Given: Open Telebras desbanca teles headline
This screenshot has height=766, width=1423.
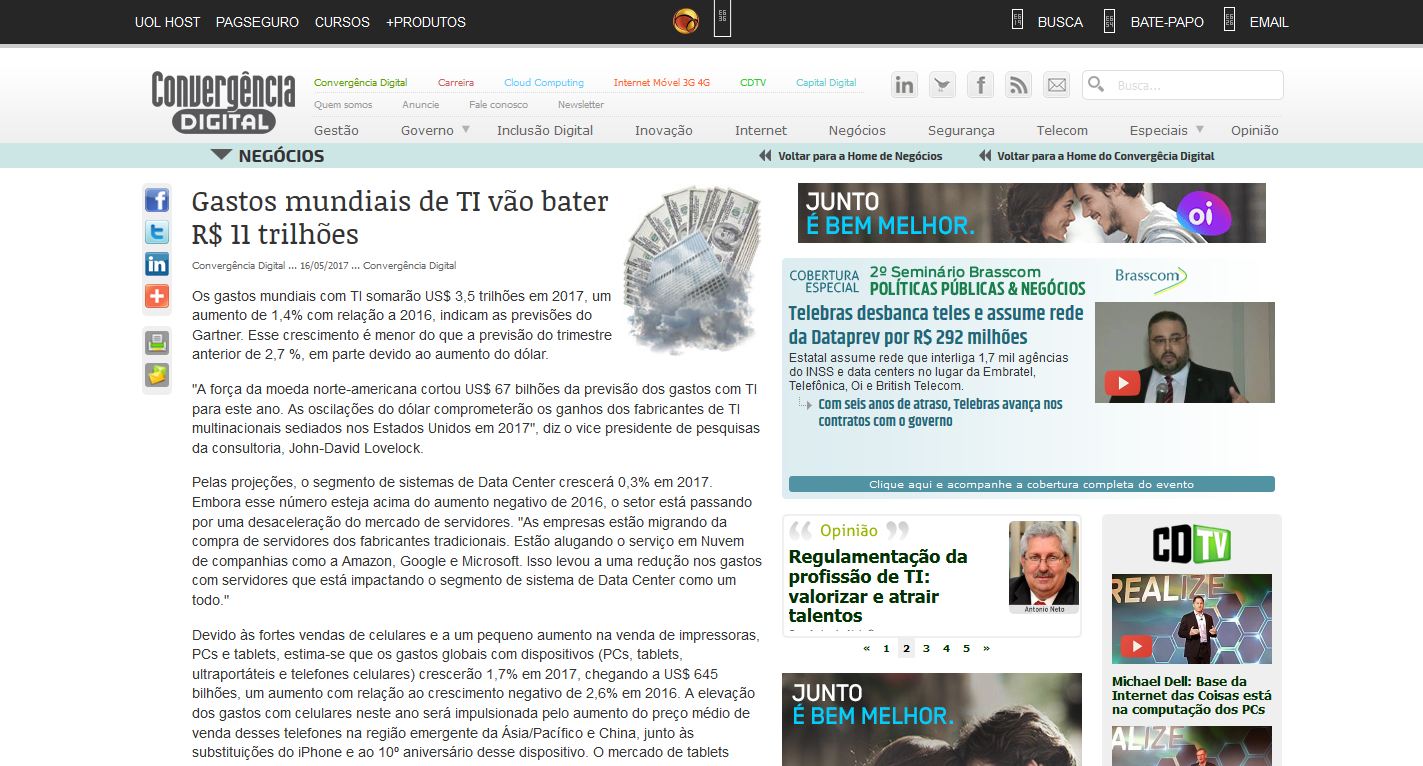Looking at the screenshot, I should 935,325.
